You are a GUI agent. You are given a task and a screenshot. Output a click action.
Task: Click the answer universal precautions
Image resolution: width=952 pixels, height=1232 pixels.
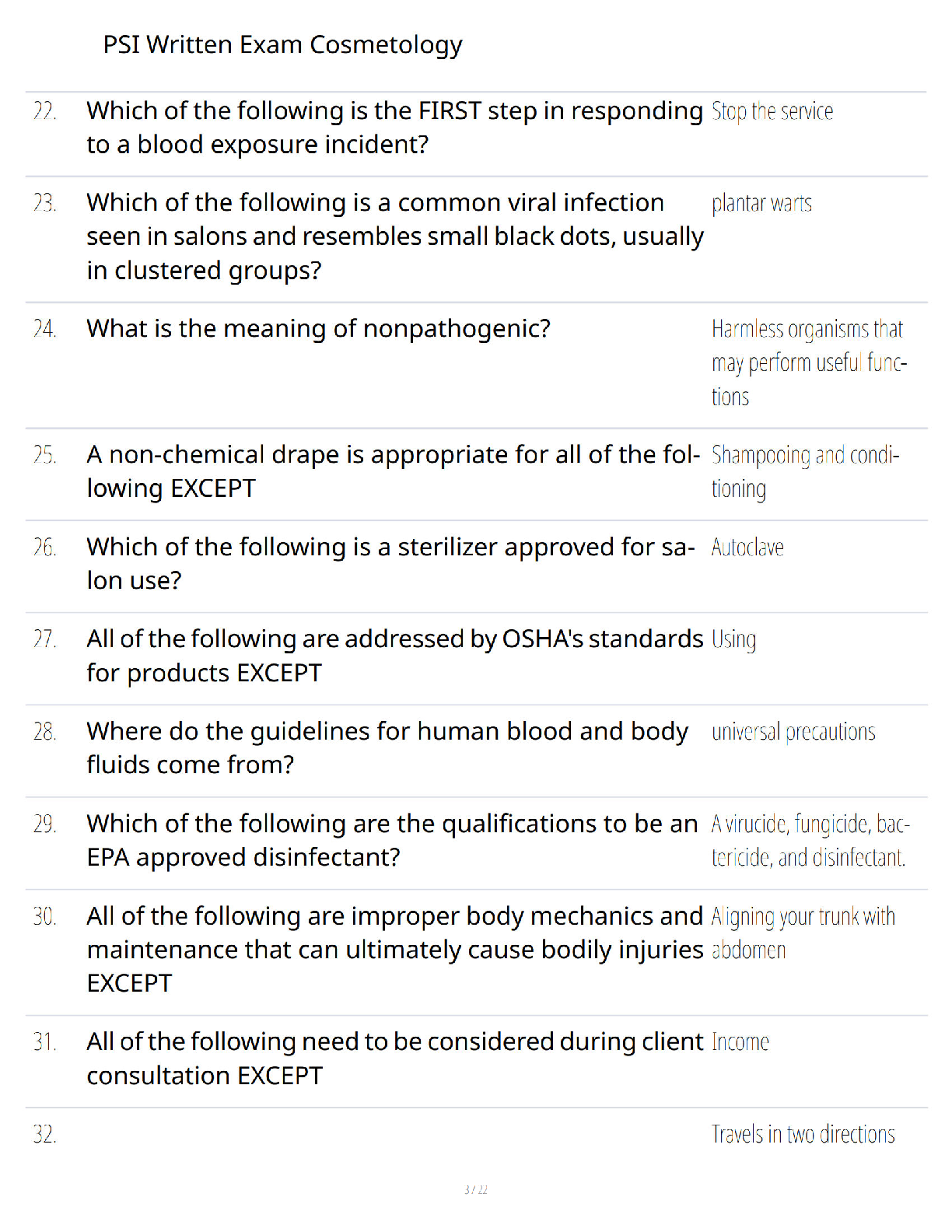793,733
